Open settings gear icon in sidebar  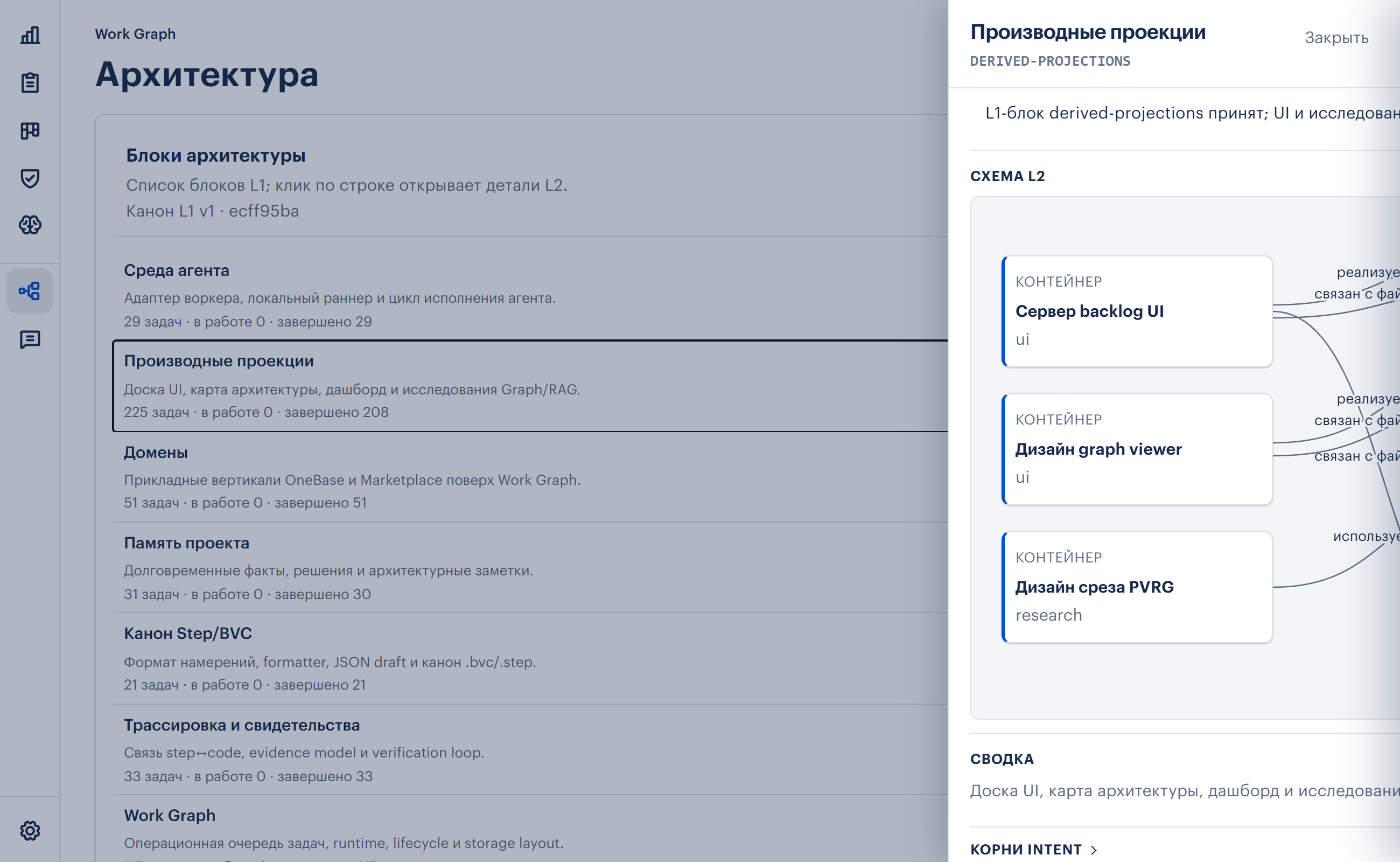[30, 831]
